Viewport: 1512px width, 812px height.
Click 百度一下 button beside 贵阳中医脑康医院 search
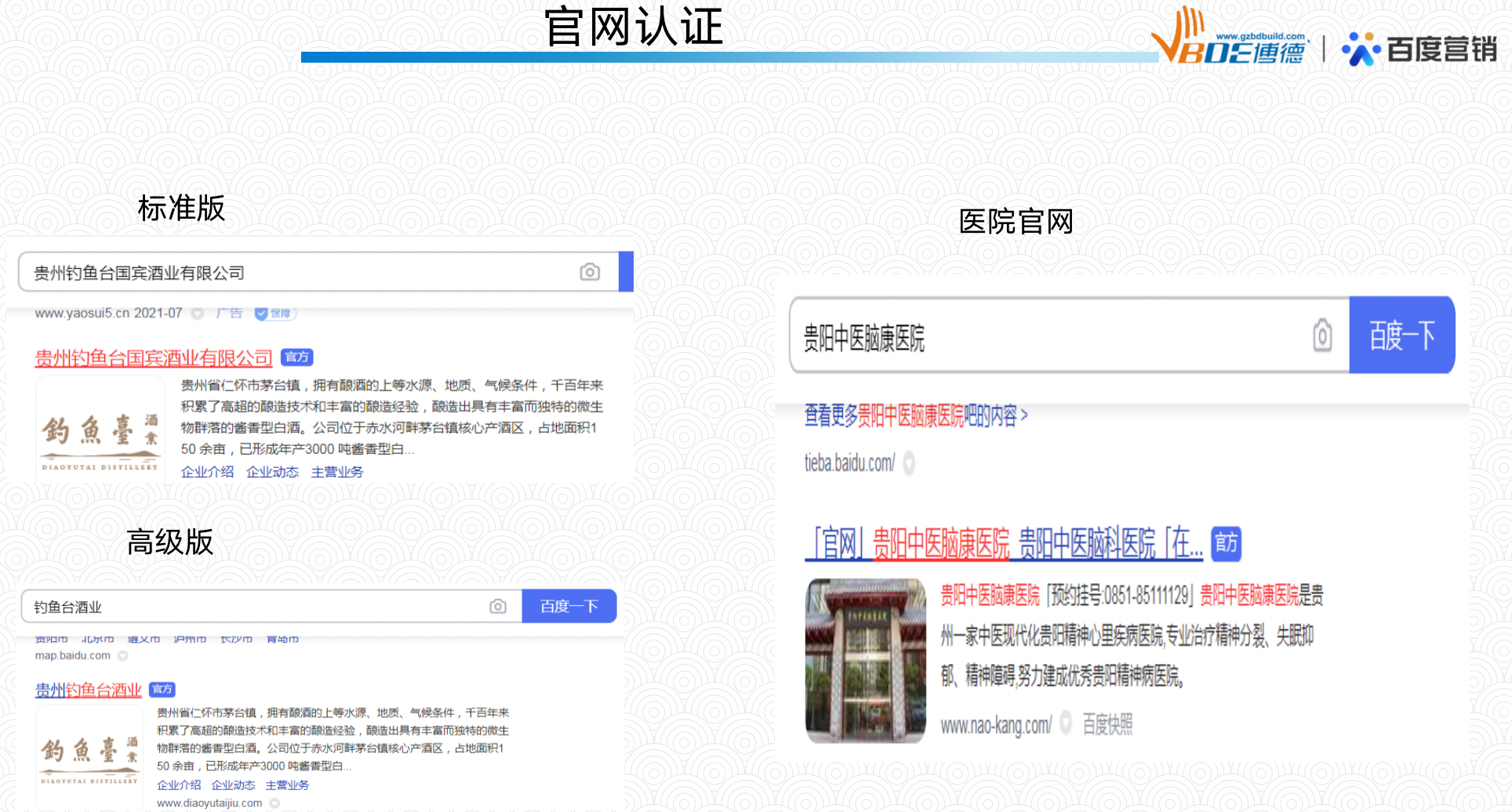(1402, 335)
